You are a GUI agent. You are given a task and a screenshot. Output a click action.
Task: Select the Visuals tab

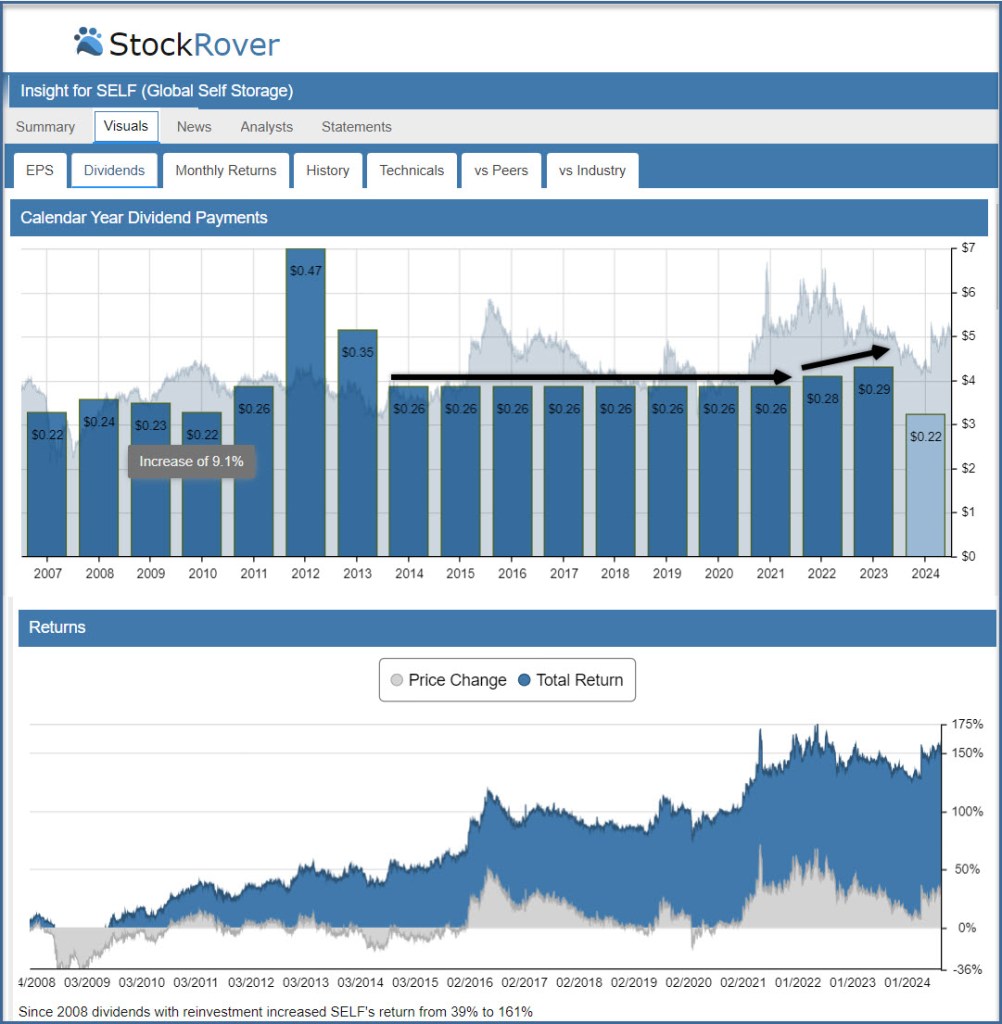click(126, 126)
